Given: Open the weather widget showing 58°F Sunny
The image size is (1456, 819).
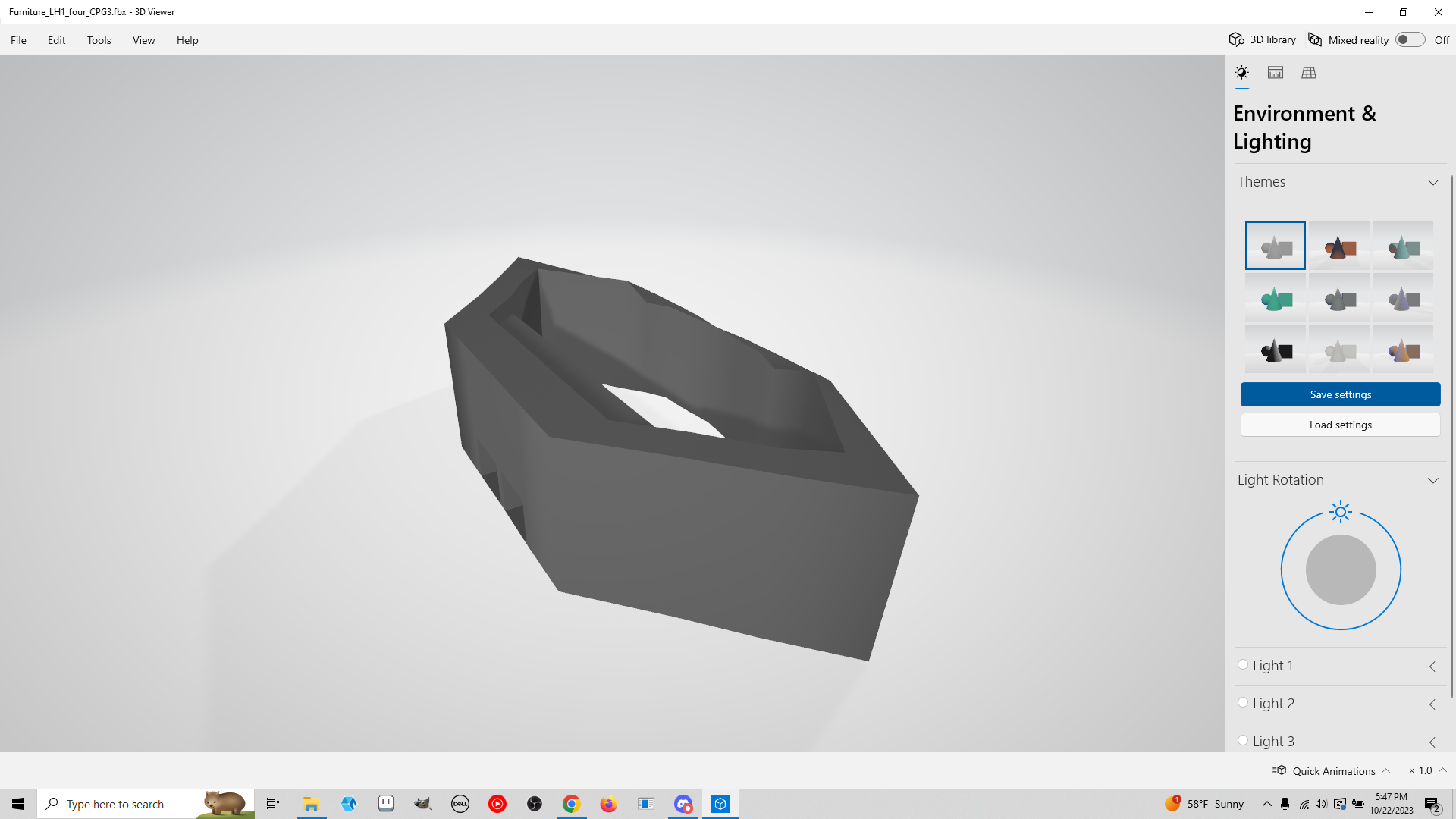Looking at the screenshot, I should point(1204,804).
